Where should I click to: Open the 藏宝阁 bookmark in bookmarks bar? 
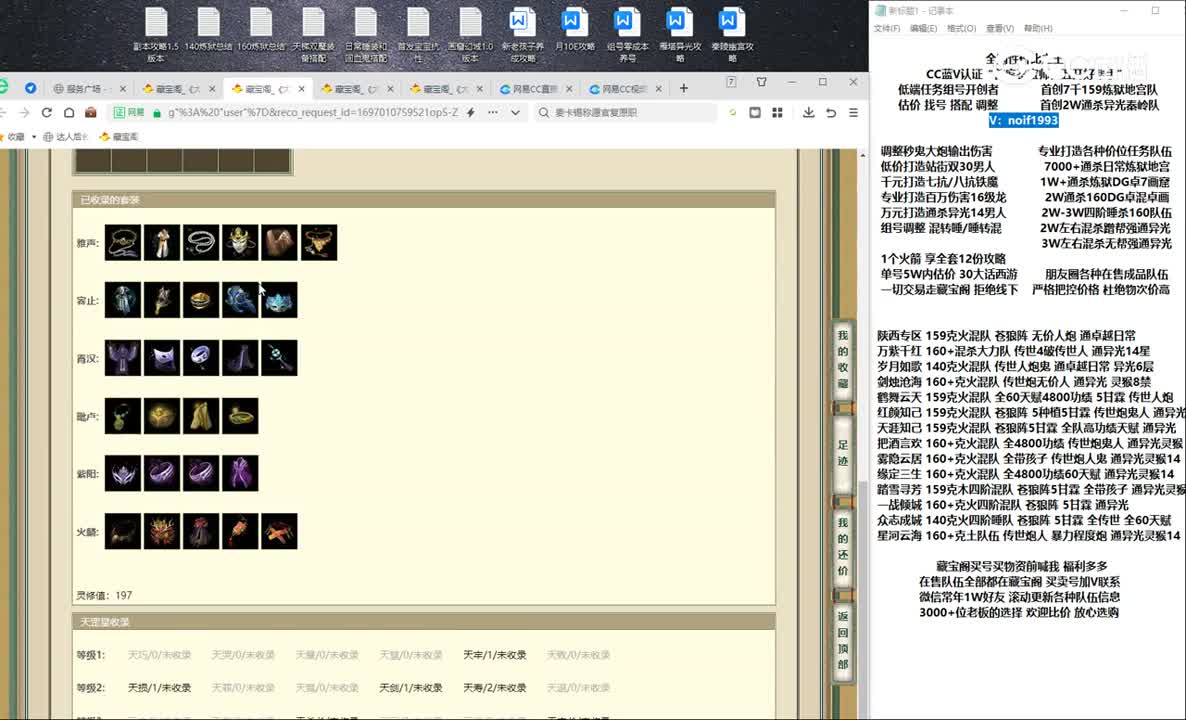point(119,137)
